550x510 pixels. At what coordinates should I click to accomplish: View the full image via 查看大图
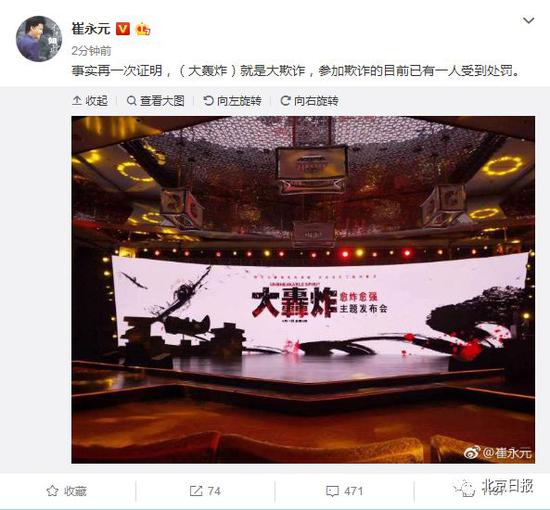[x=155, y=101]
